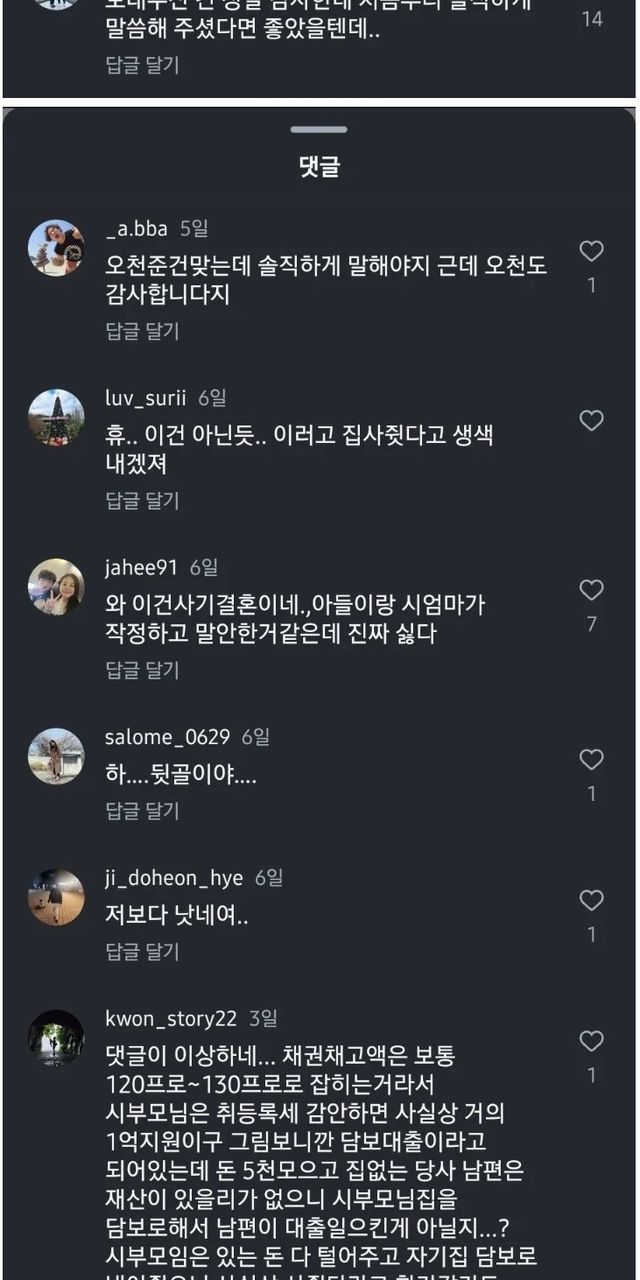
Task: Like the comment by _a.bba
Action: [x=592, y=250]
